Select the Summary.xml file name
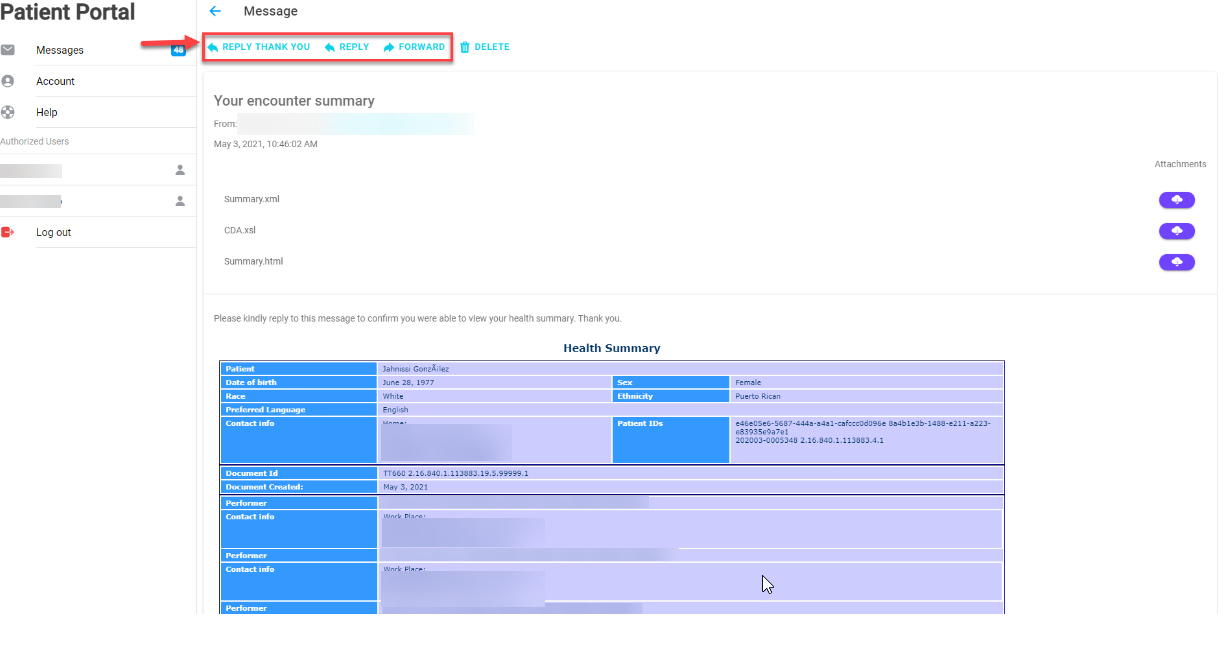Screen dimensions: 1231x645 click(252, 199)
